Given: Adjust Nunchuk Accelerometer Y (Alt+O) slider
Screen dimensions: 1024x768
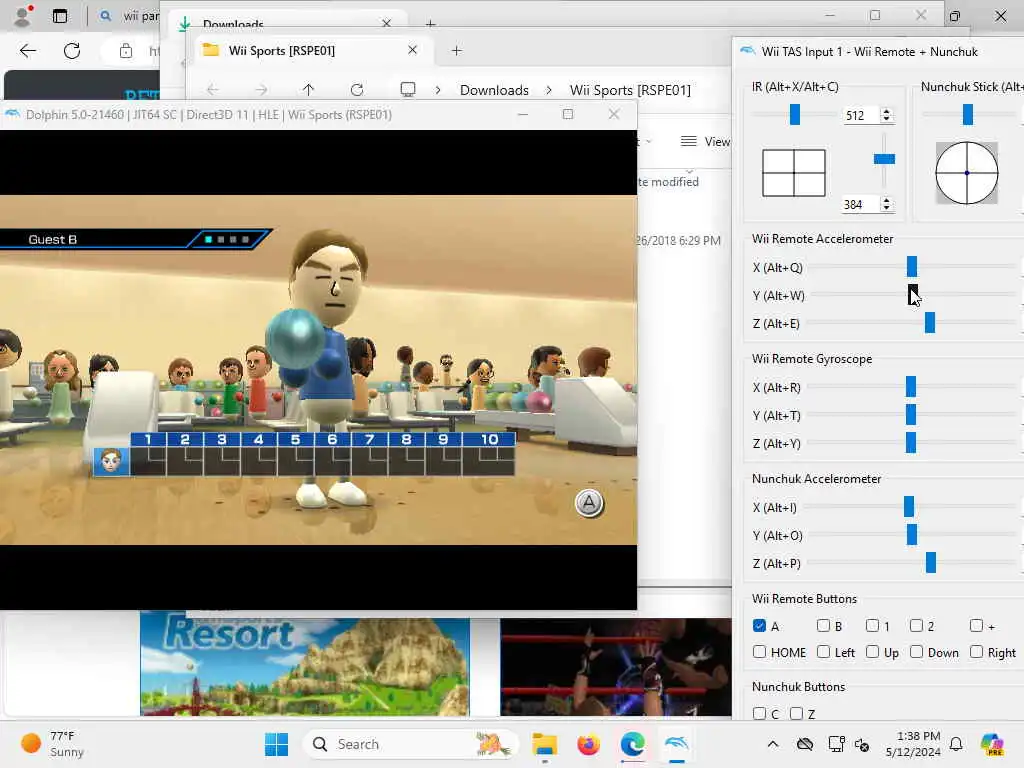Looking at the screenshot, I should pos(912,535).
